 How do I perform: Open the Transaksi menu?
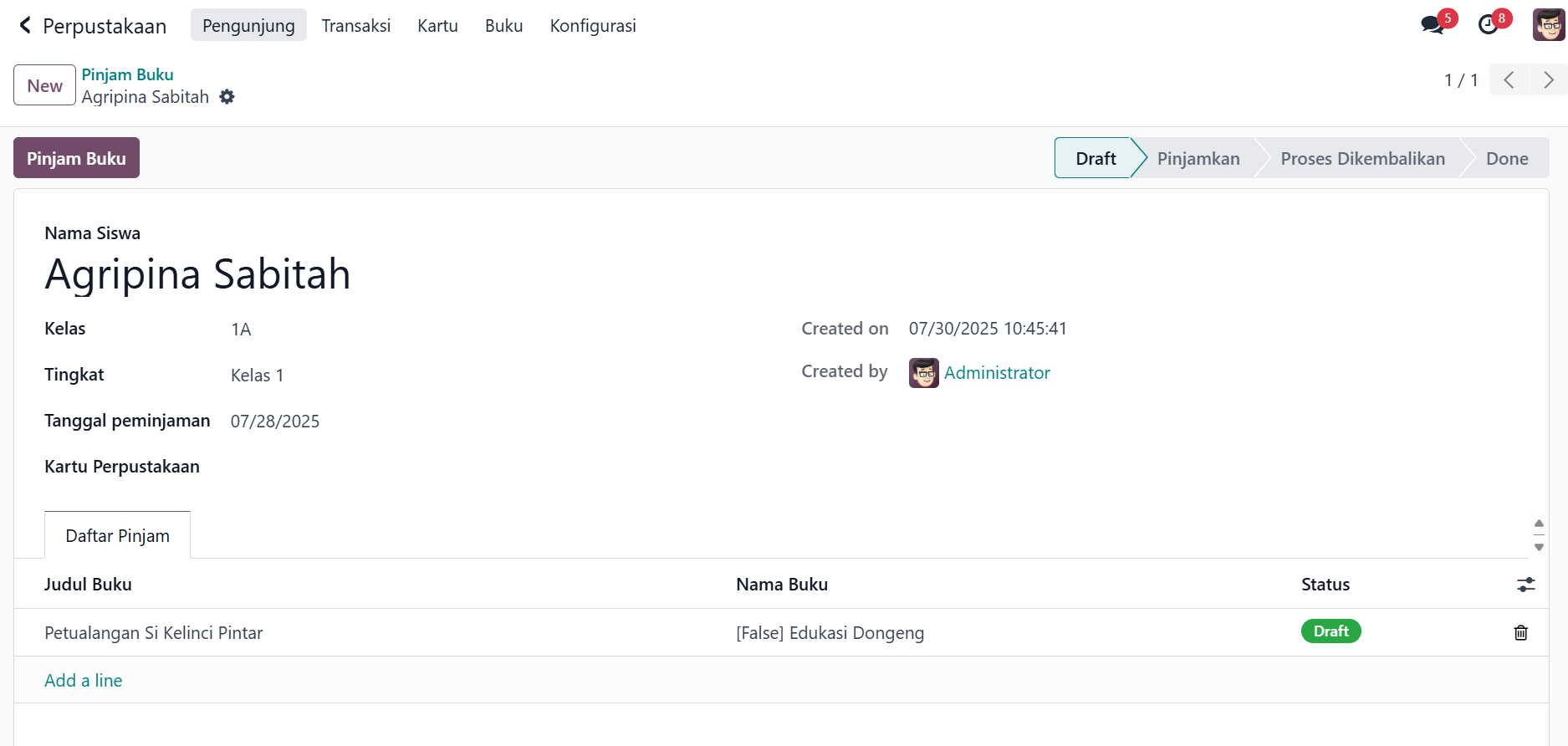click(355, 26)
